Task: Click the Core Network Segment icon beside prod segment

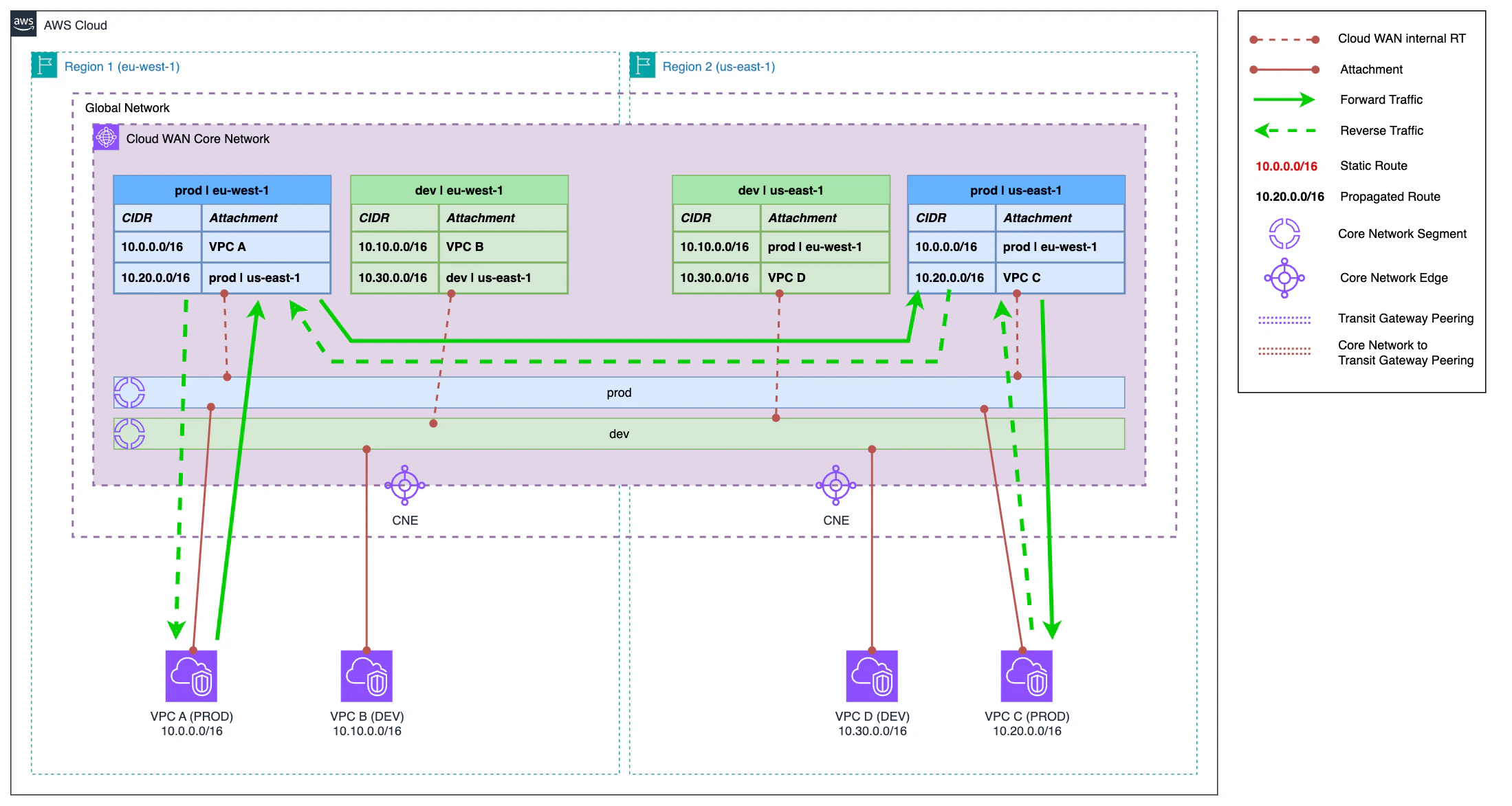Action: [129, 392]
